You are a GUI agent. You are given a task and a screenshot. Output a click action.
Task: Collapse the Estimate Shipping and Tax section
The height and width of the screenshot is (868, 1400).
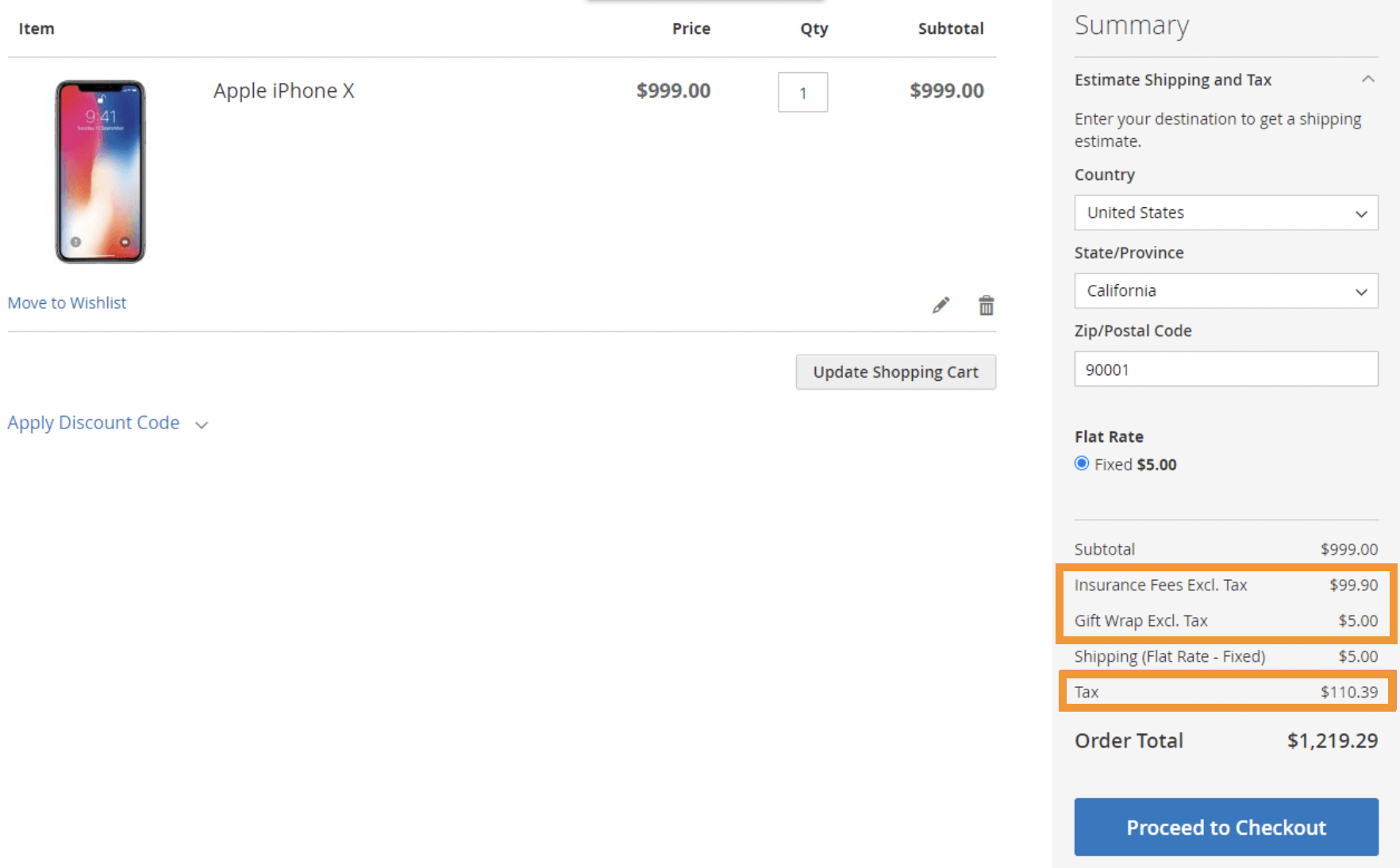pyautogui.click(x=1368, y=79)
